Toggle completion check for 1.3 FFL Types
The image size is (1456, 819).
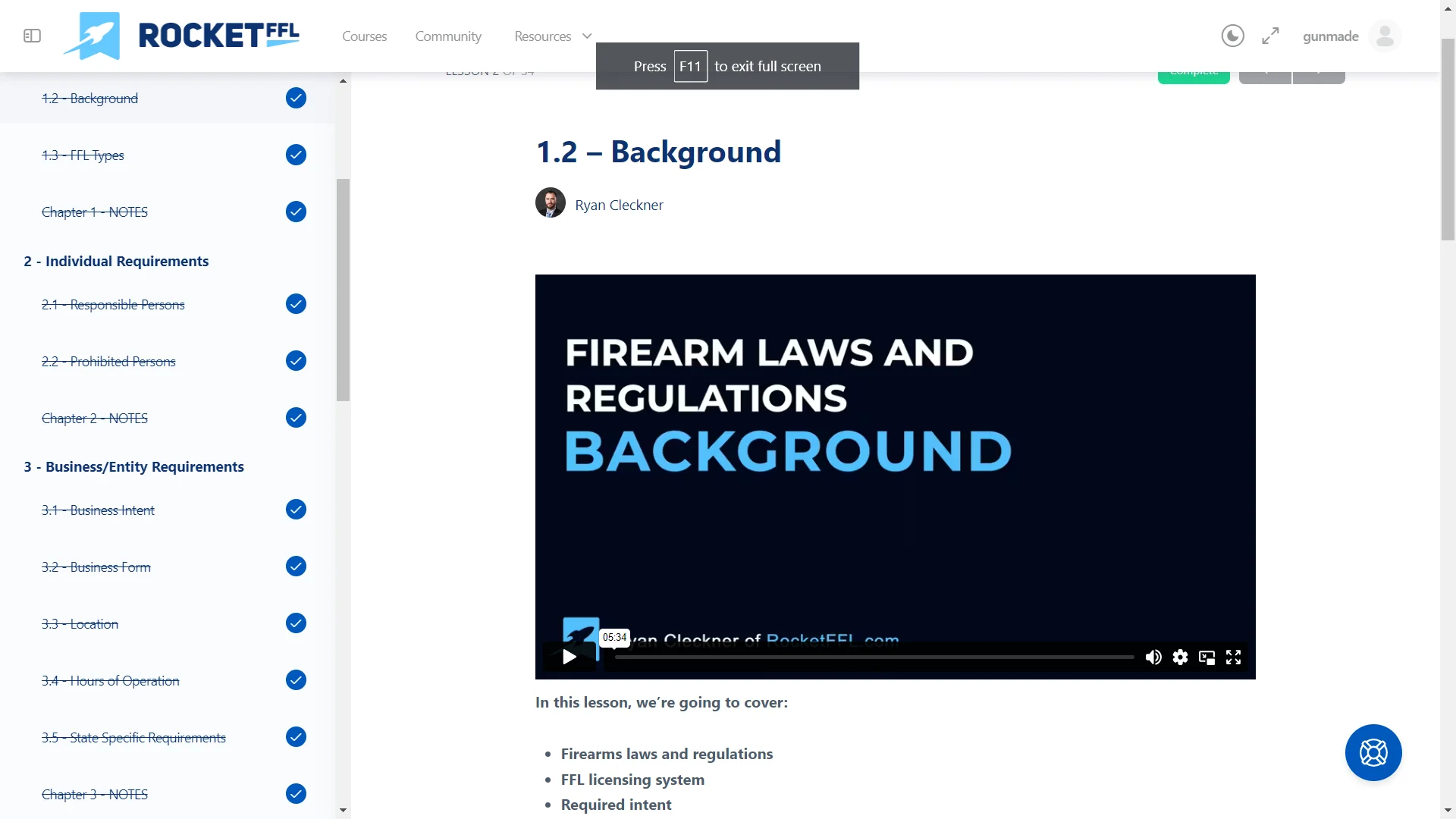(296, 155)
